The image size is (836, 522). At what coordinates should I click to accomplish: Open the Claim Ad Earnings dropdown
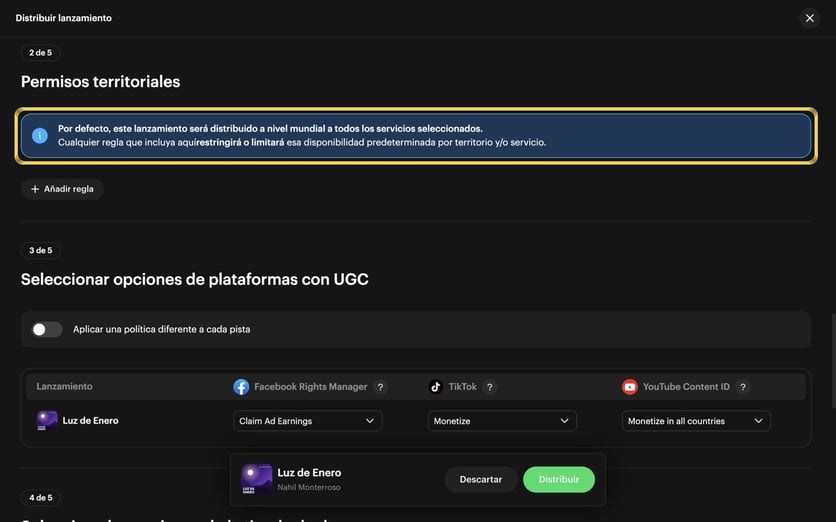coord(308,421)
